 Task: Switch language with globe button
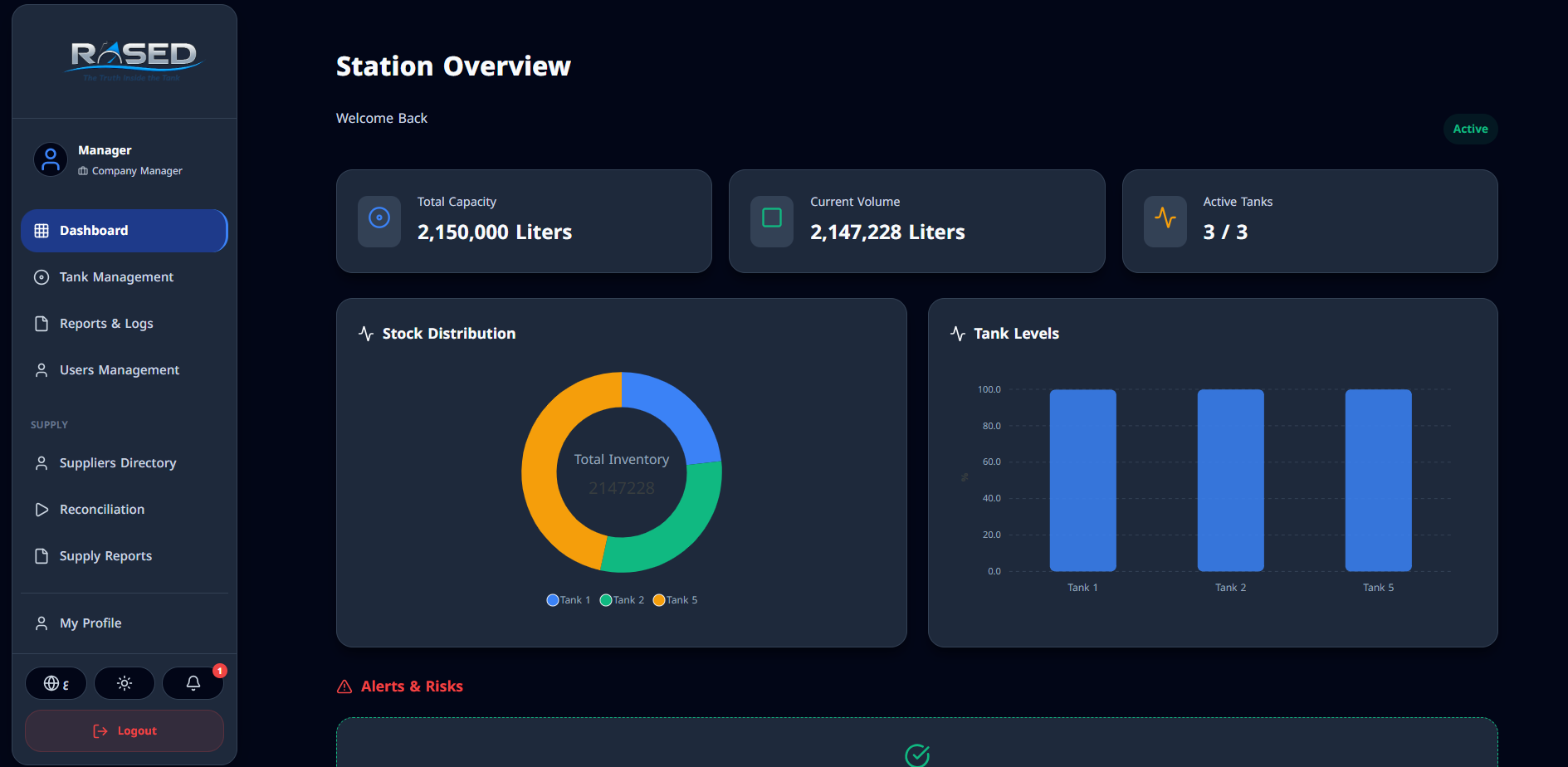[56, 683]
